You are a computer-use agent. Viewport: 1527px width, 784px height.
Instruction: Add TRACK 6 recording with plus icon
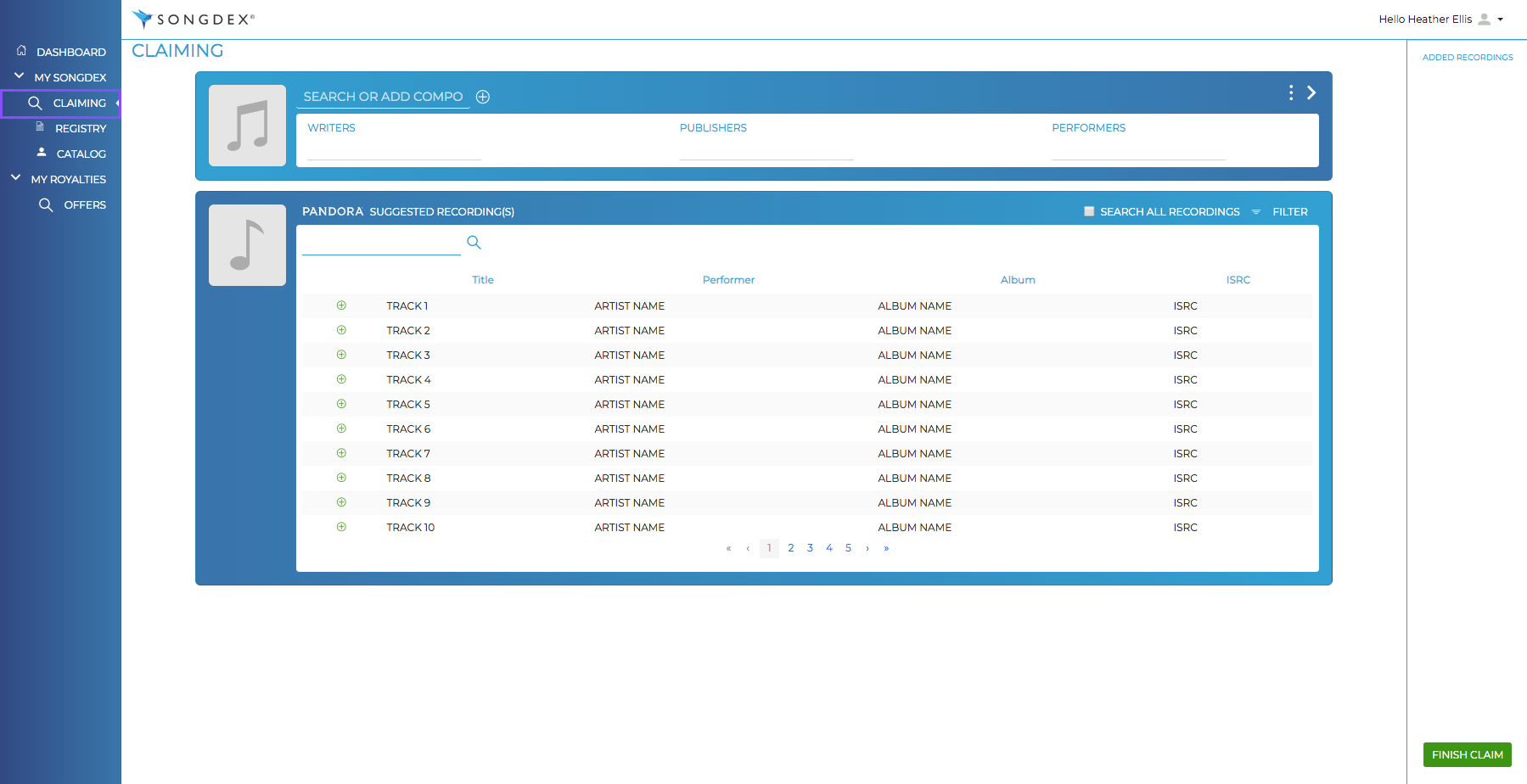[341, 428]
